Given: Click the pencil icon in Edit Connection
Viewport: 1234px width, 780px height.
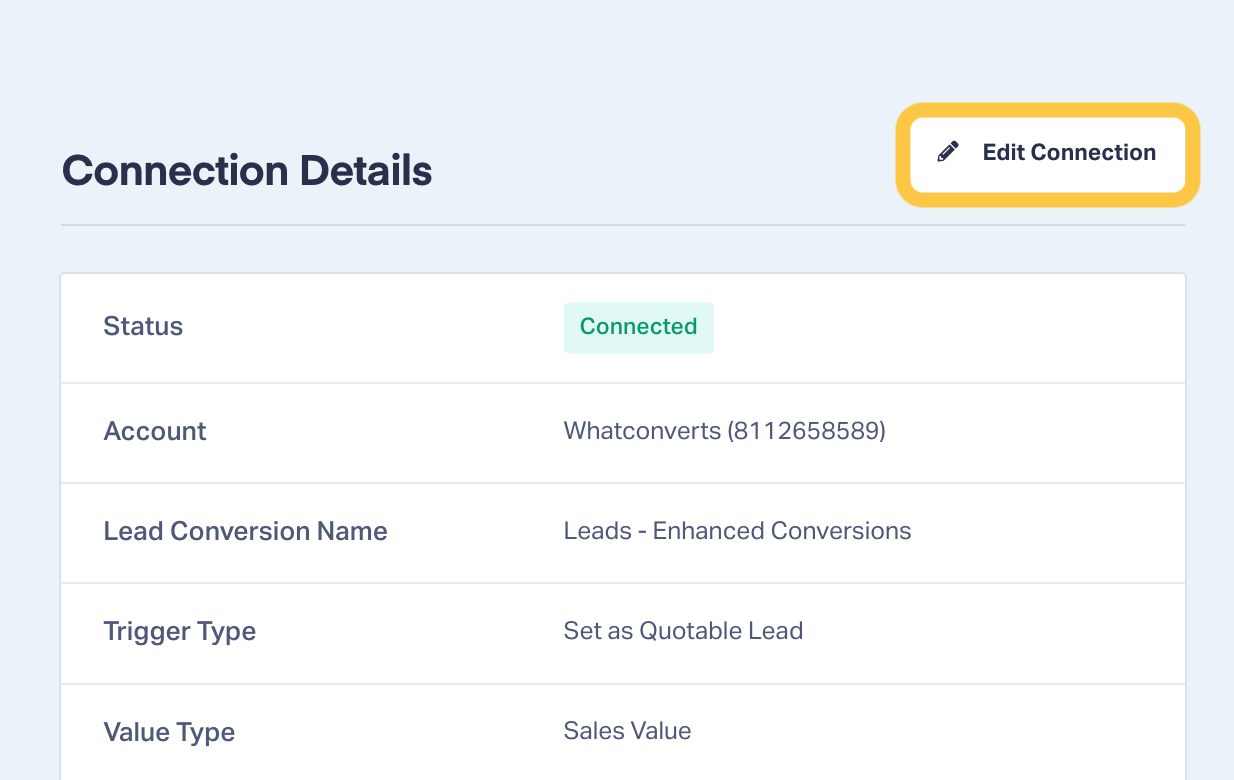Looking at the screenshot, I should click(x=947, y=152).
